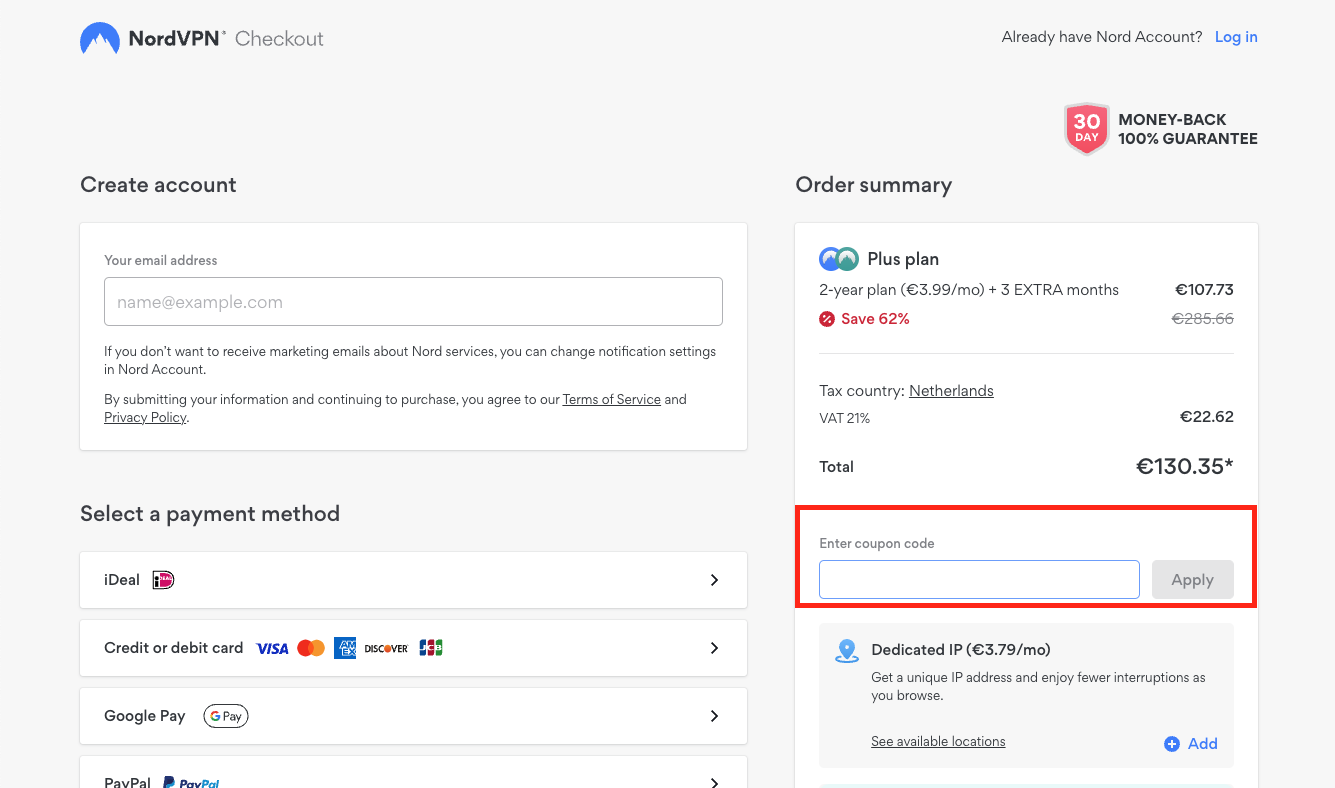This screenshot has width=1335, height=788.
Task: Click the crossed-out €285.66 price
Action: coord(1203,319)
